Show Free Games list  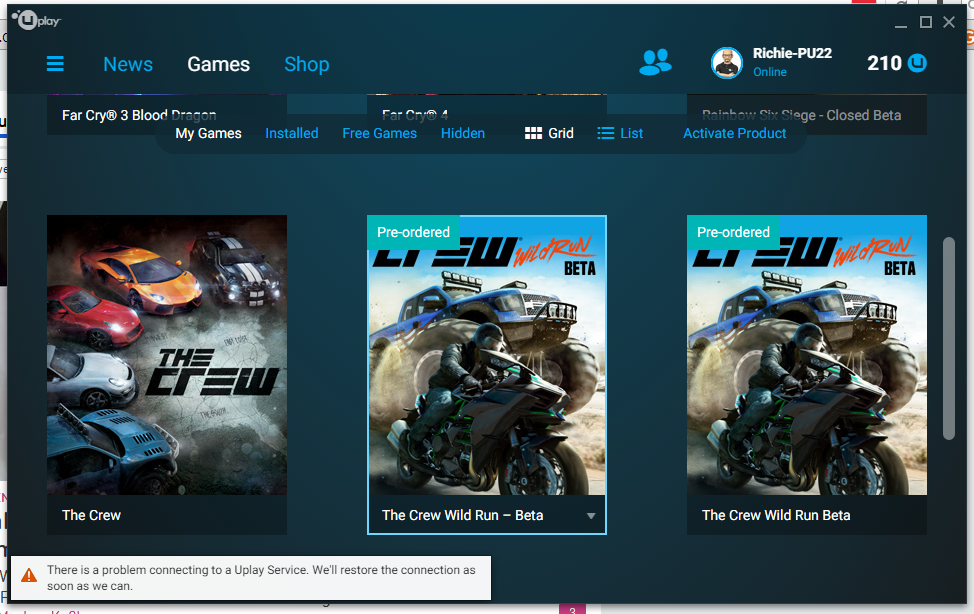(x=380, y=133)
